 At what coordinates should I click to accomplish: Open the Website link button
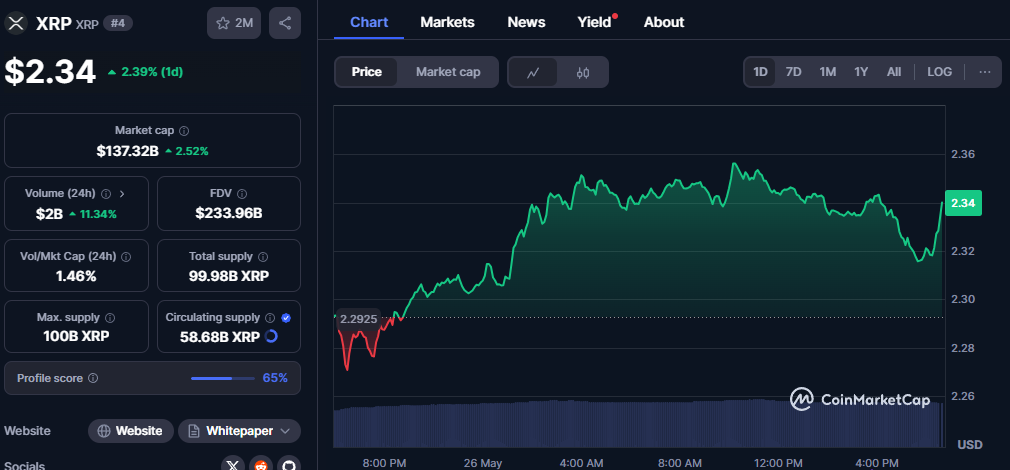coord(131,431)
